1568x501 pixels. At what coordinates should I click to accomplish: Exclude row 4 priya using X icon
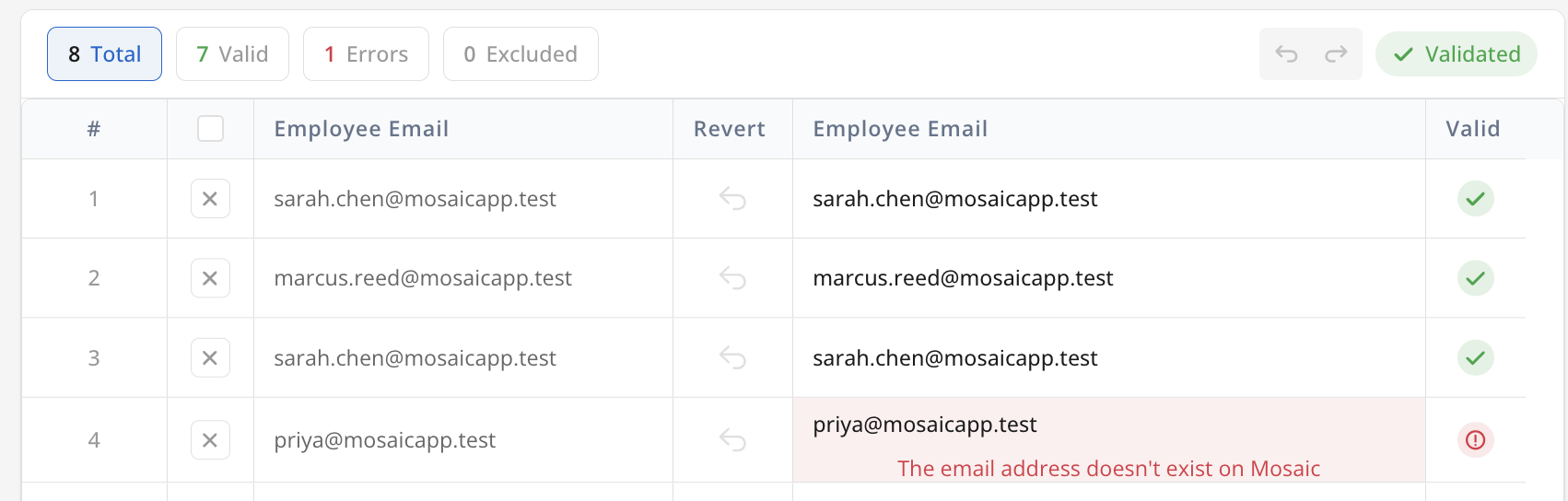click(x=210, y=440)
